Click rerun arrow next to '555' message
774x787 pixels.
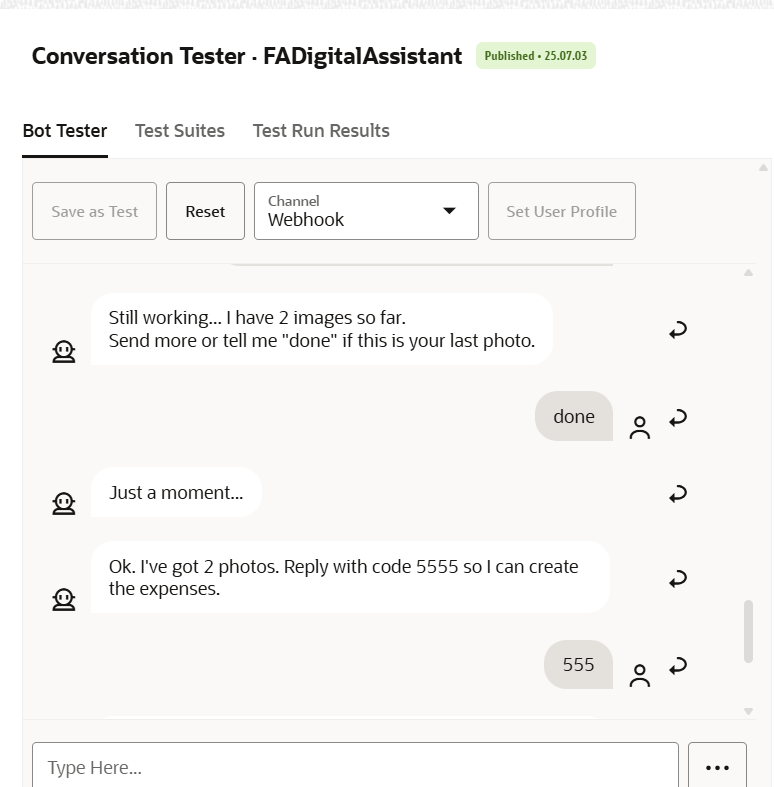[x=678, y=666]
